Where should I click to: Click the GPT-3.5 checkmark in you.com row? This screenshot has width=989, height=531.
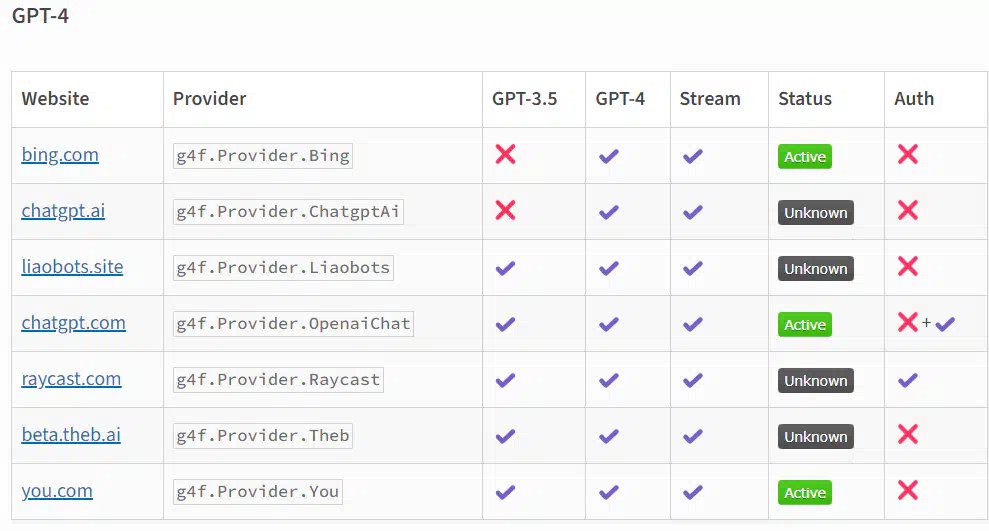pos(505,492)
